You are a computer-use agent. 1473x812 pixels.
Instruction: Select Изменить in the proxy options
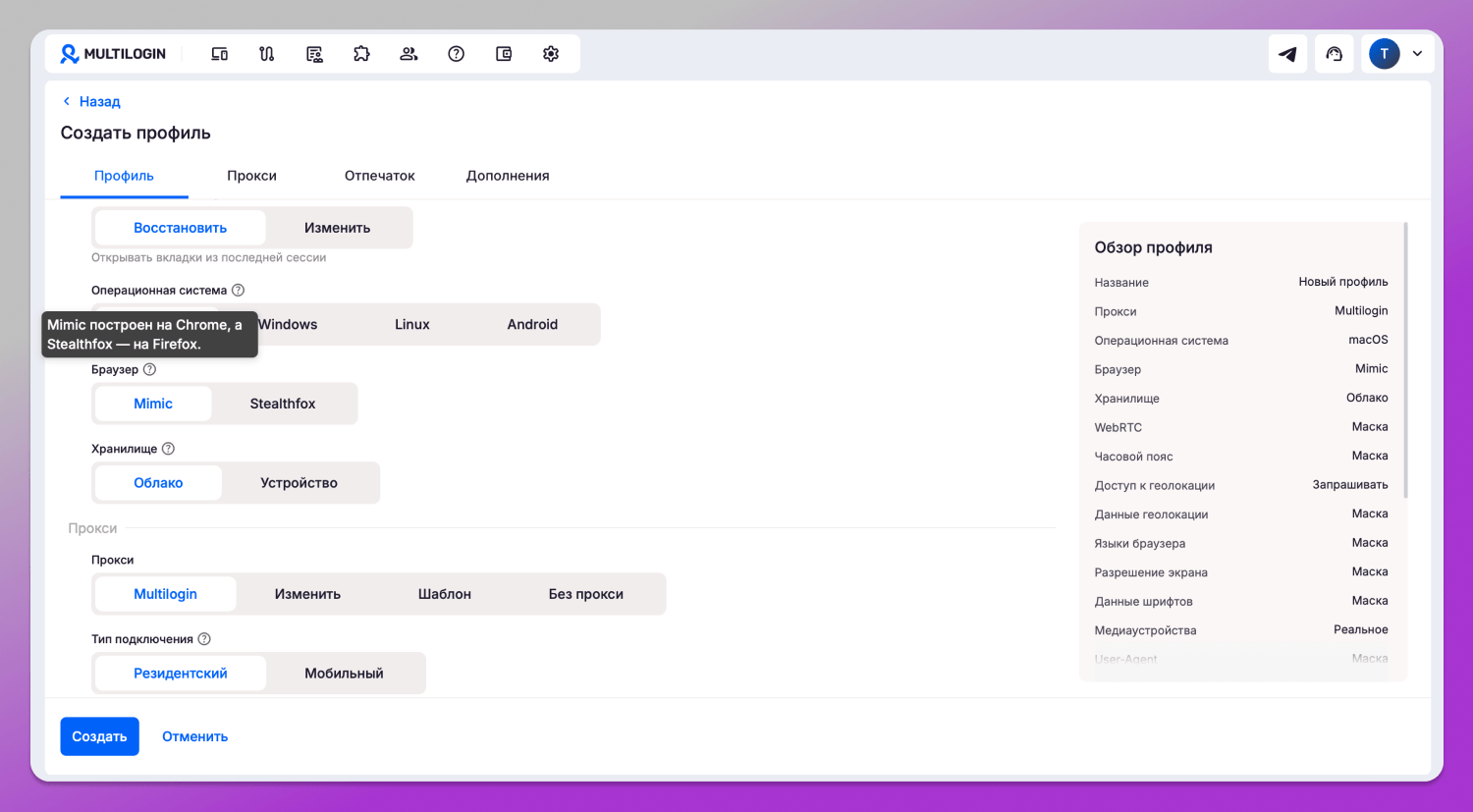pos(307,594)
